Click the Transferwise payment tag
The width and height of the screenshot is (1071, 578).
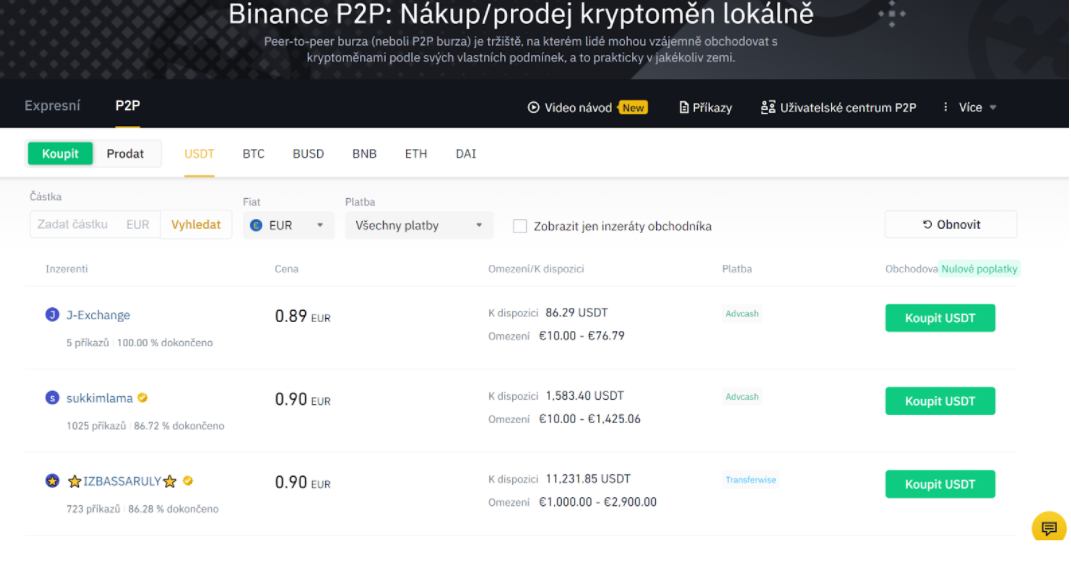[751, 480]
